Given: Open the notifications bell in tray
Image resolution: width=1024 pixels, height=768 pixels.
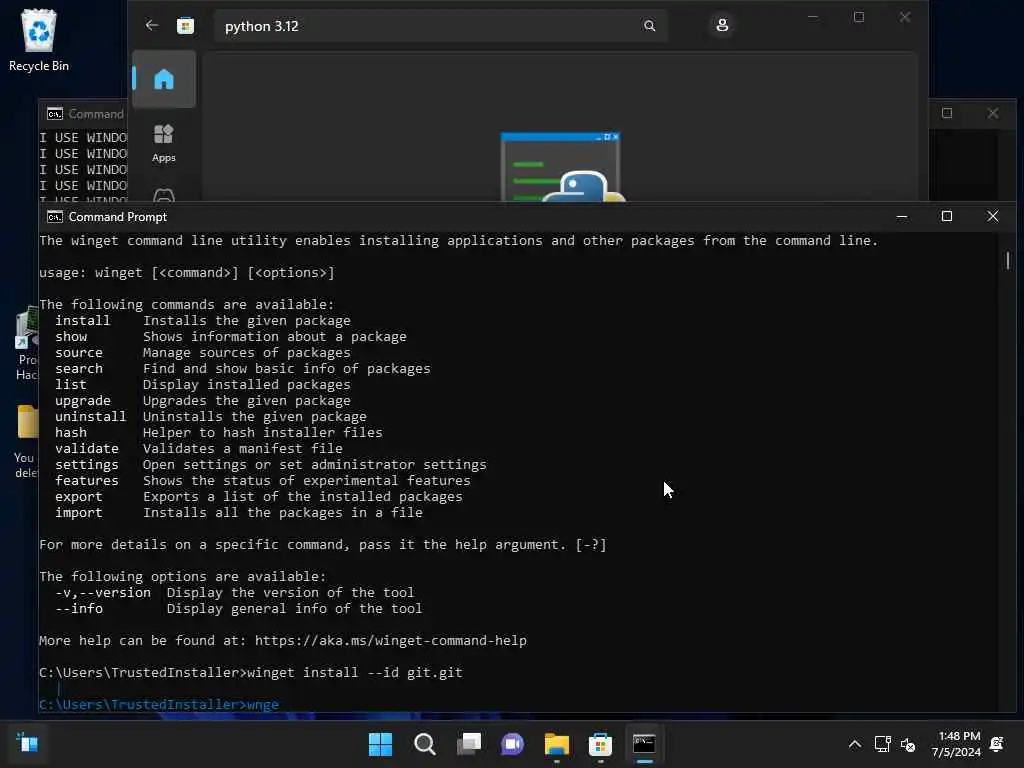Looking at the screenshot, I should [997, 744].
